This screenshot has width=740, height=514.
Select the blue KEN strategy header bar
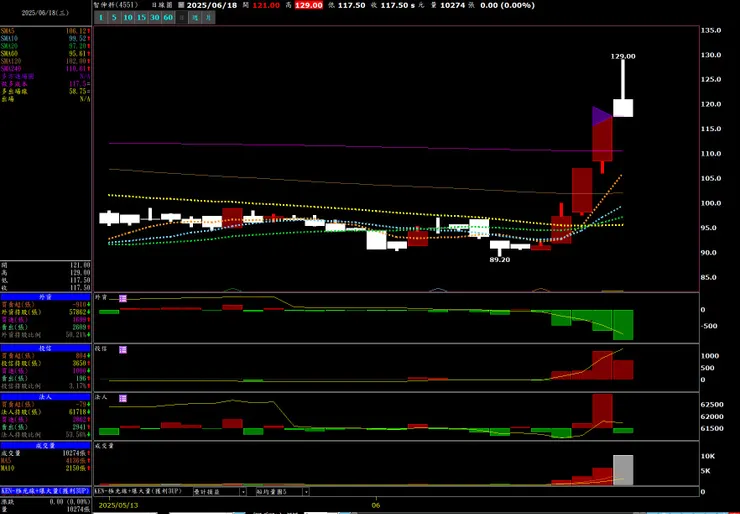pos(45,491)
